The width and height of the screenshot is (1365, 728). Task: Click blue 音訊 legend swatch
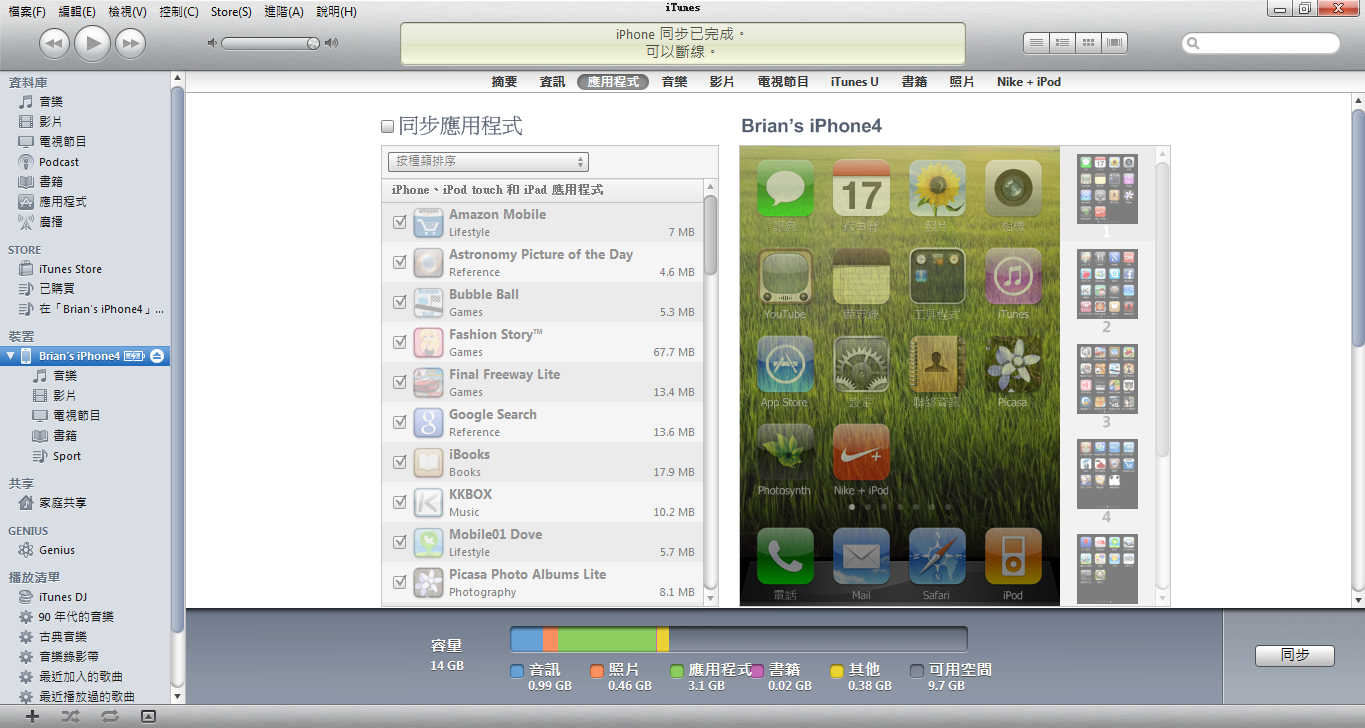[x=517, y=671]
